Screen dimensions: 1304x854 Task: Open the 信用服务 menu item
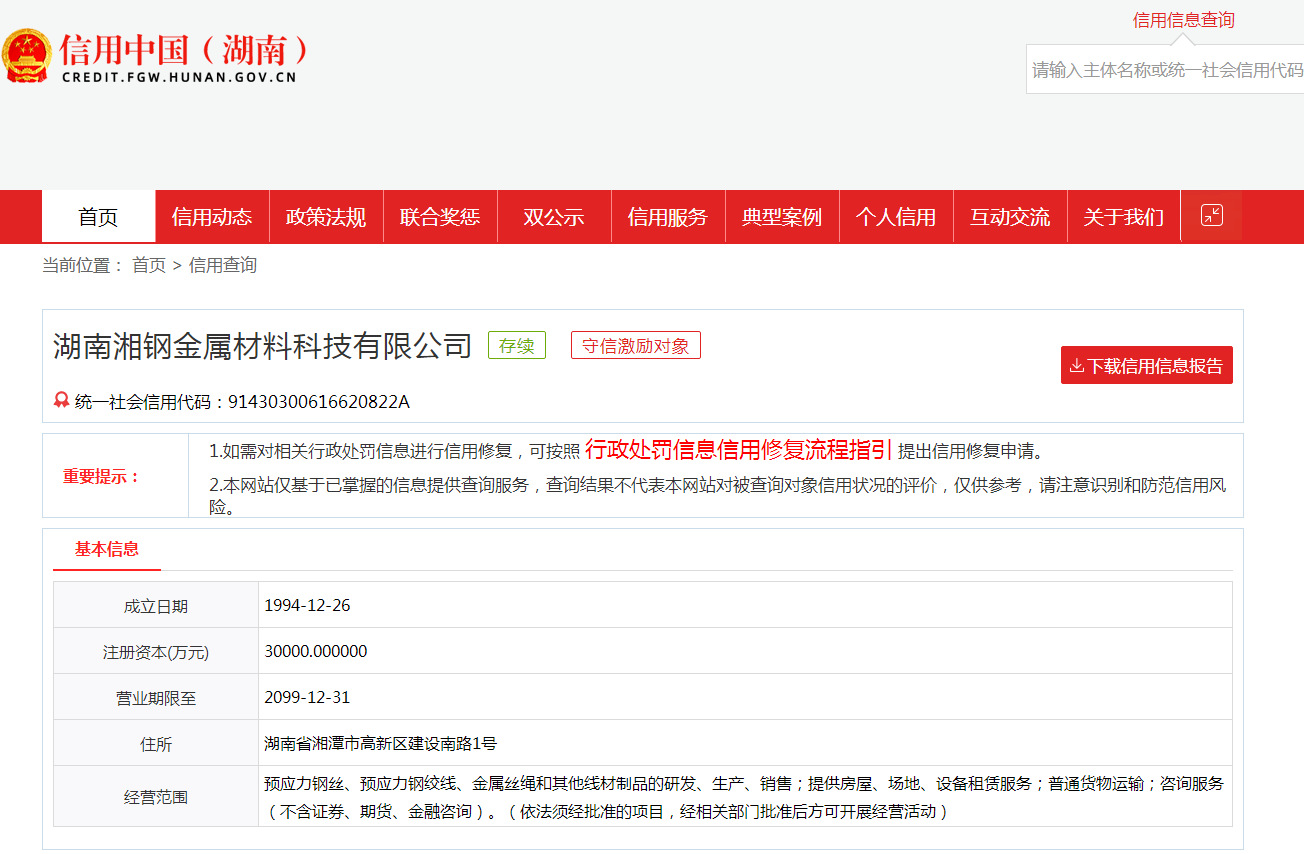(668, 217)
